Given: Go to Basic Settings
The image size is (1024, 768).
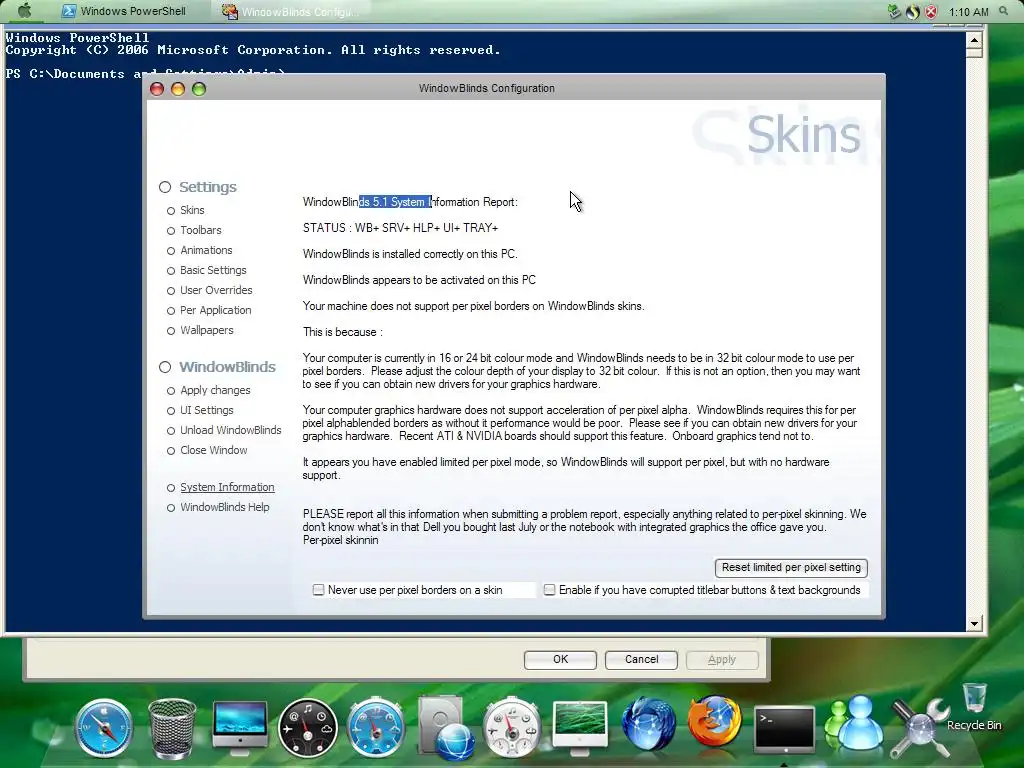Looking at the screenshot, I should pyautogui.click(x=213, y=270).
